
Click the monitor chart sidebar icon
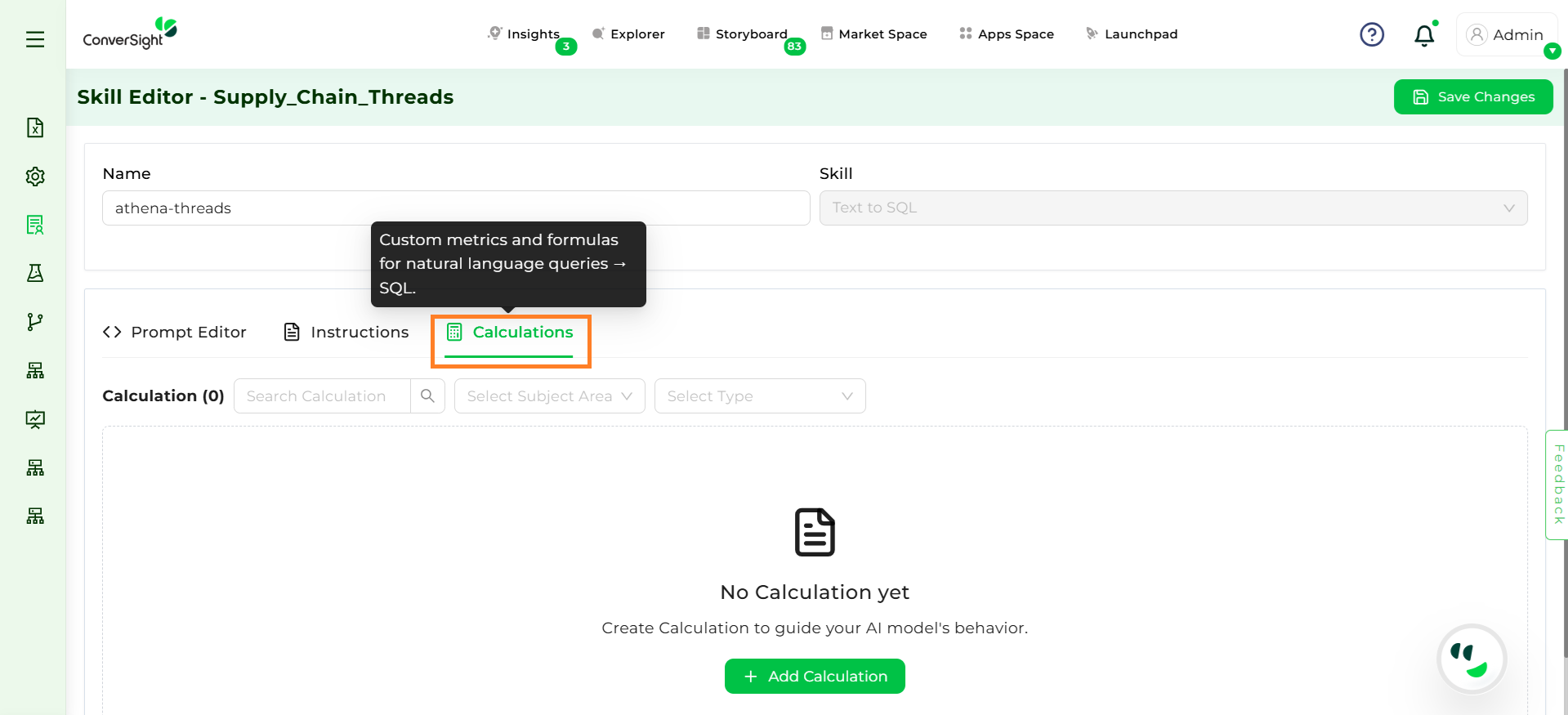[35, 419]
